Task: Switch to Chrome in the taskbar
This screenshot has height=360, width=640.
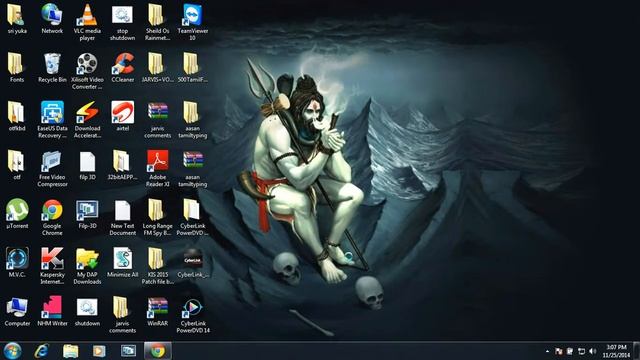Action: [158, 351]
